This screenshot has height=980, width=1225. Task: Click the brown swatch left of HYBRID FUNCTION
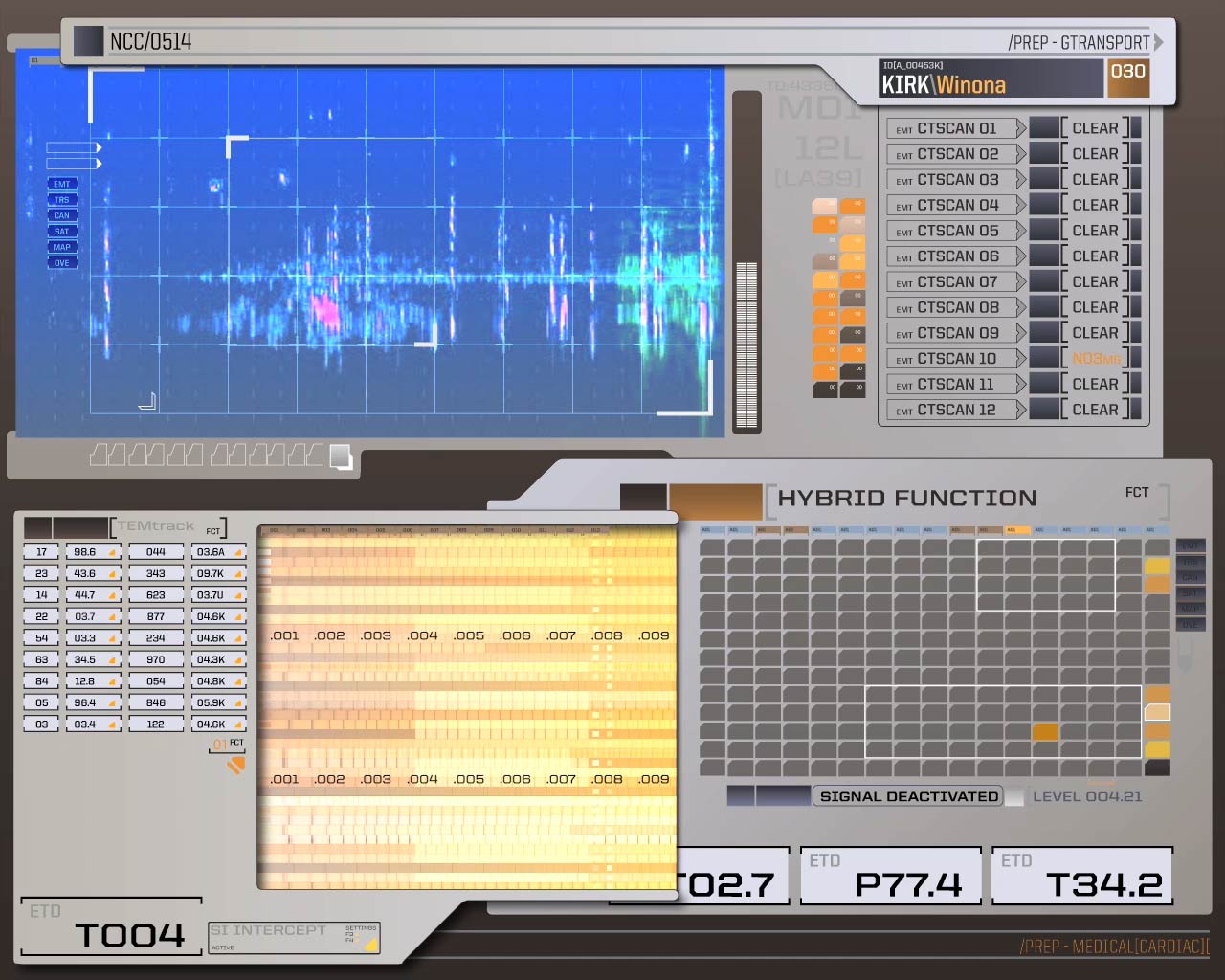(715, 501)
